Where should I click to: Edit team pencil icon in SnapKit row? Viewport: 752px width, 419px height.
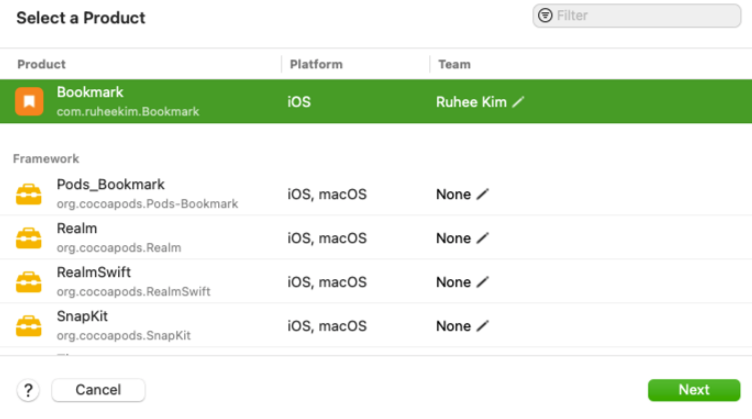(482, 326)
